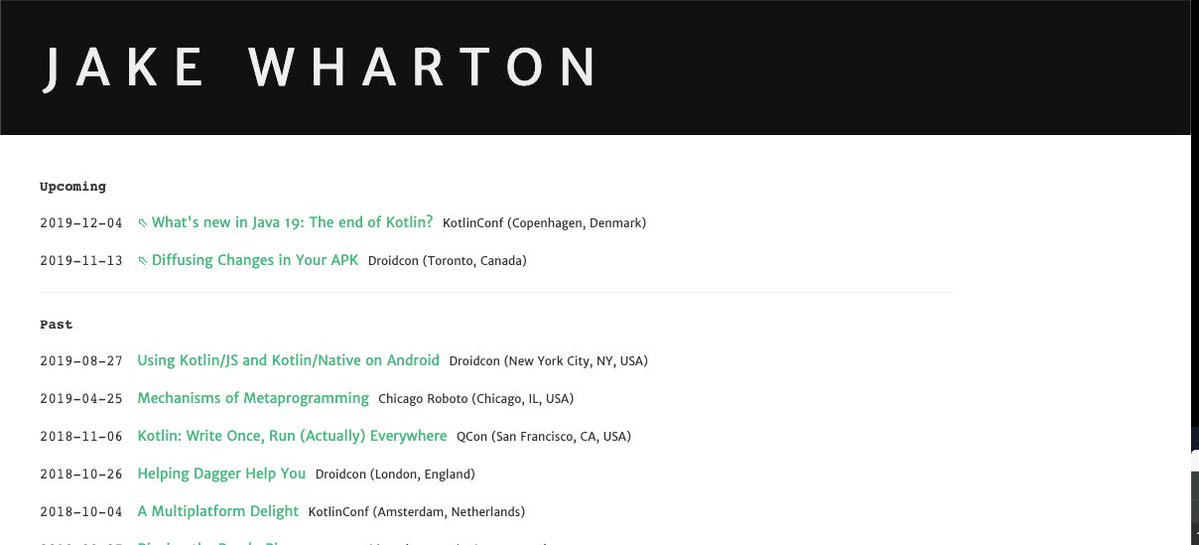Open Kotlin: Write Once, Run (Actually) Everywhere
This screenshot has height=545, width=1199.
tap(292, 436)
